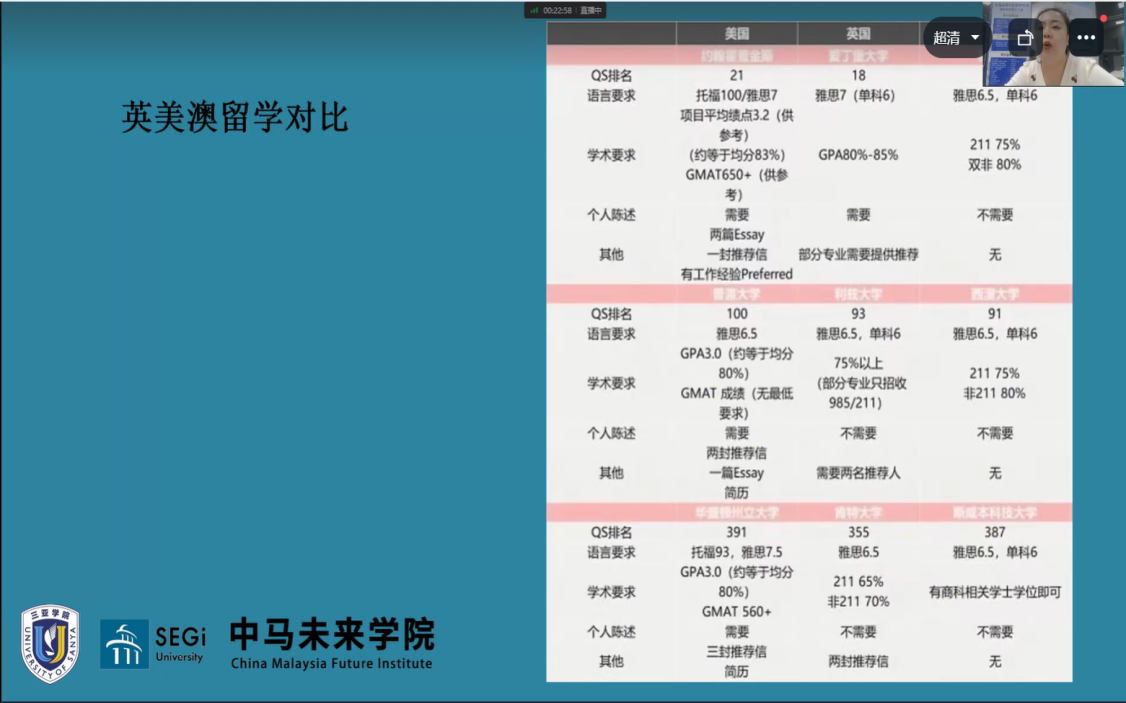Image resolution: width=1126 pixels, height=703 pixels.
Task: Click the dropdown arrow beside 超清
Action: tap(975, 38)
